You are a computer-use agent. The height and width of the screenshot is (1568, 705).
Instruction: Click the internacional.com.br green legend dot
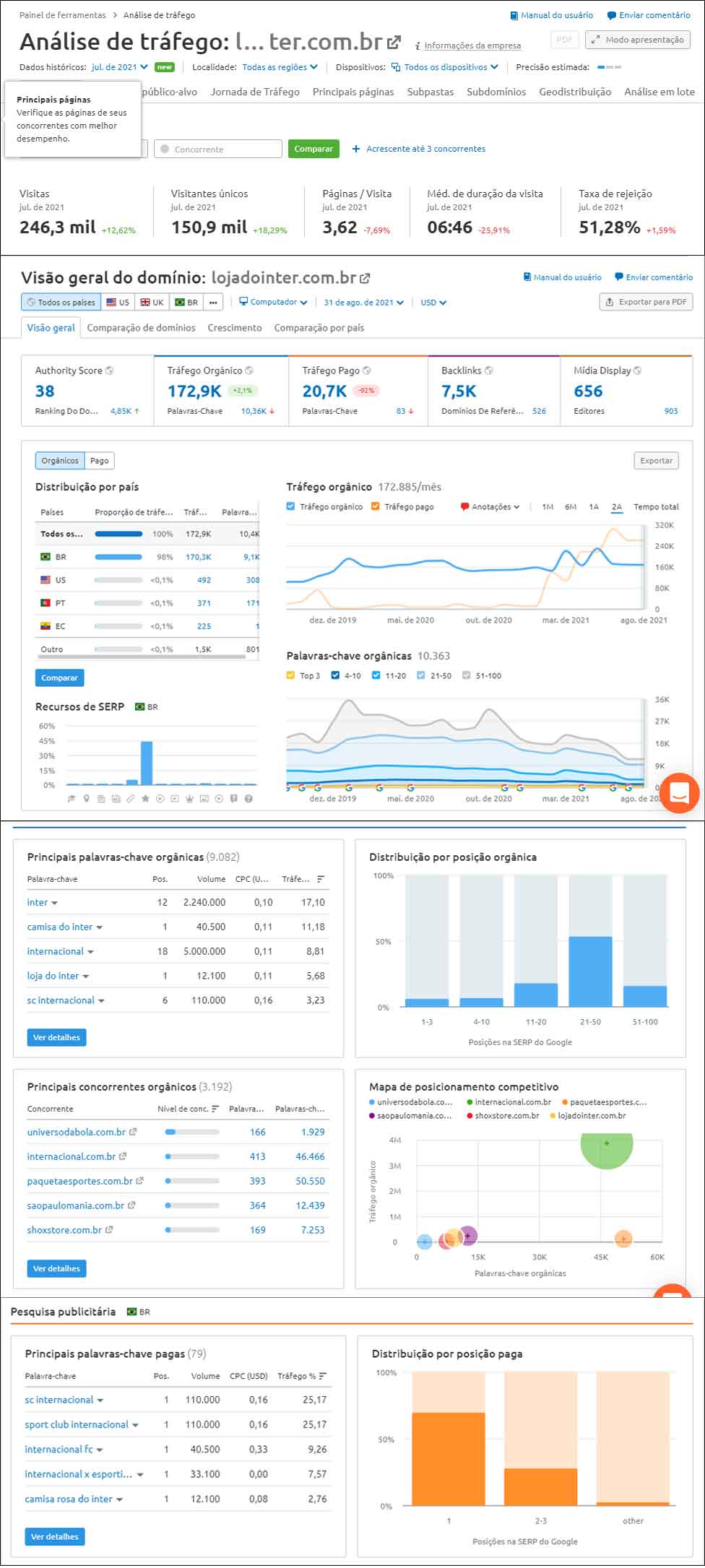[470, 1102]
